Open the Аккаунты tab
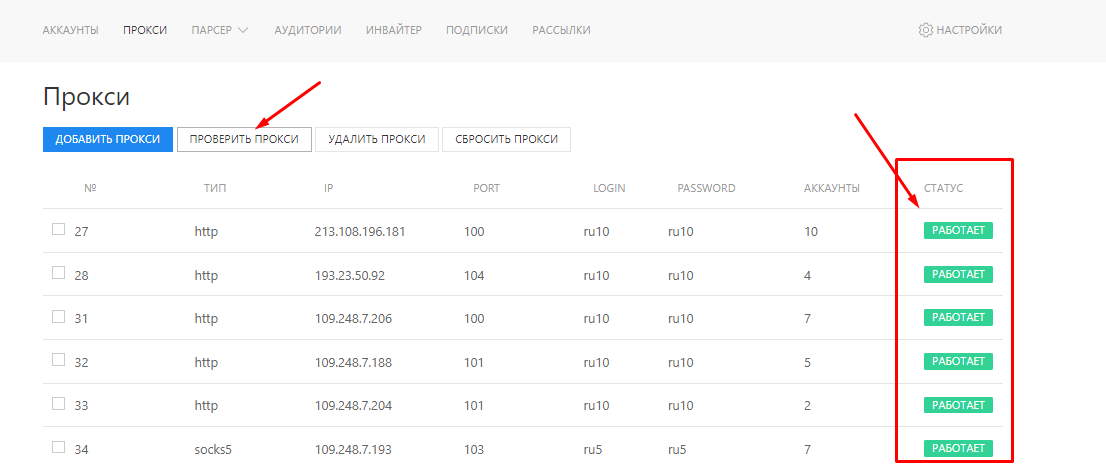Viewport: 1106px width, 466px height. [x=70, y=30]
